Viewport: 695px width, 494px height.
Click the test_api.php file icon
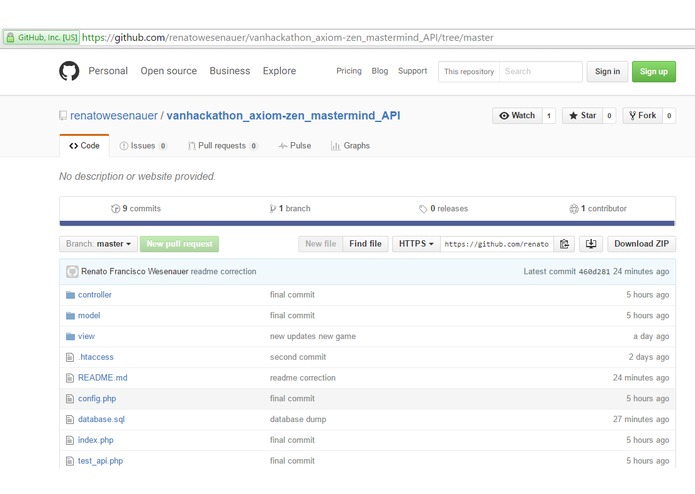70,461
